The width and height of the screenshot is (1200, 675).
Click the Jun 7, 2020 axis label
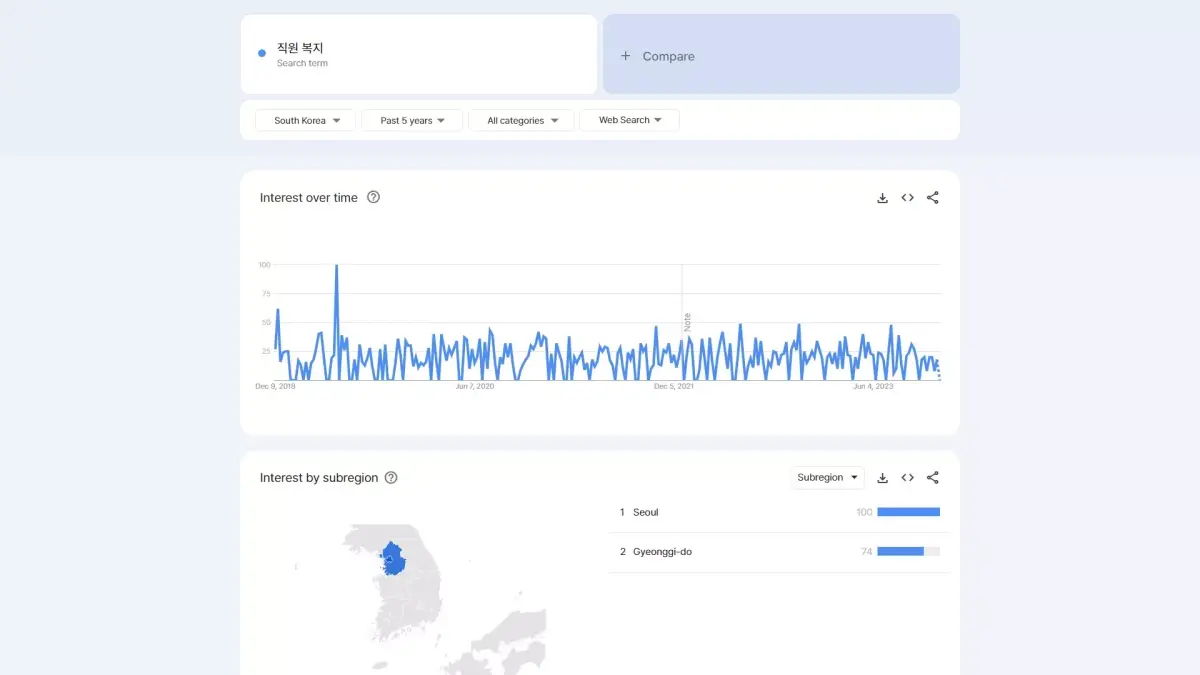[x=475, y=386]
